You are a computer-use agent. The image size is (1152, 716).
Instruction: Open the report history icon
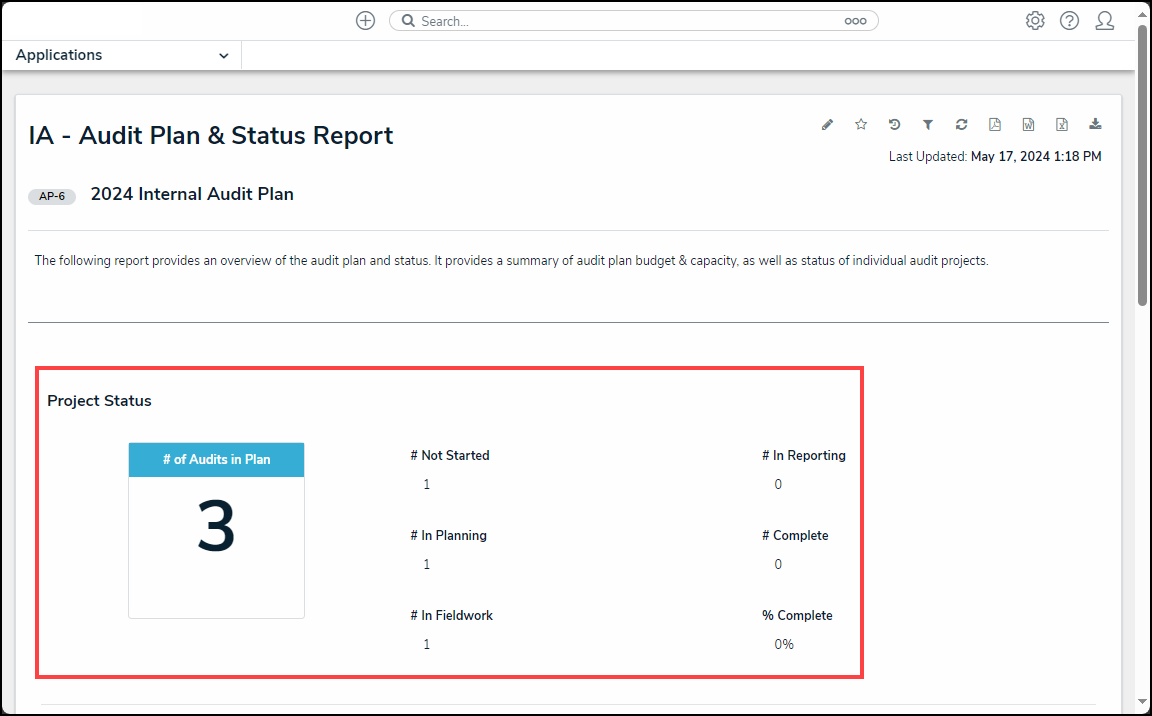pyautogui.click(x=894, y=125)
